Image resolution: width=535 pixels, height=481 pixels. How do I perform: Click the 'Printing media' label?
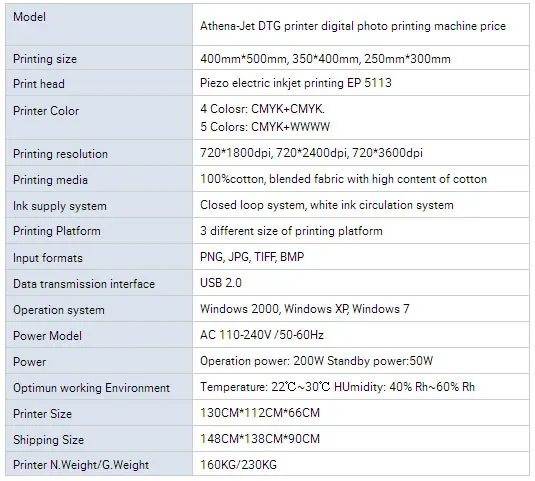[x=50, y=180]
